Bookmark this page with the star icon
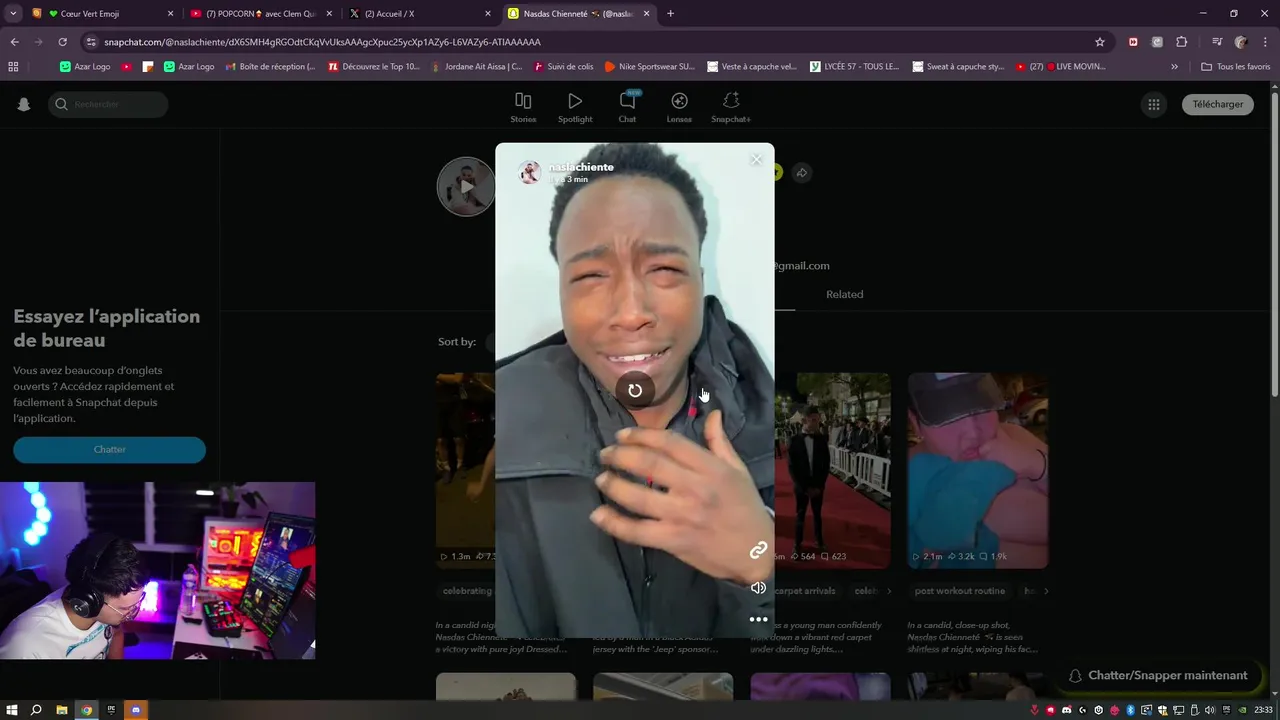Viewport: 1280px width, 720px height. (x=1100, y=42)
